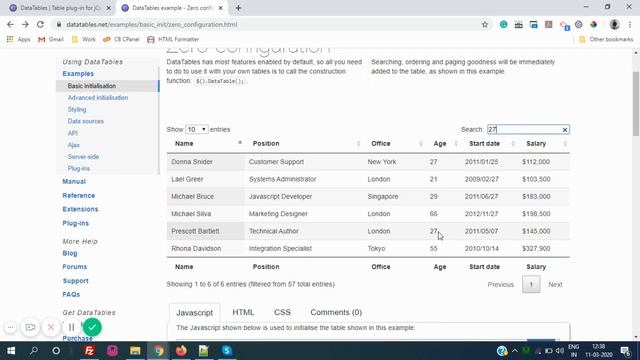Open Manual link in sidebar
The width and height of the screenshot is (640, 360).
coord(74,181)
